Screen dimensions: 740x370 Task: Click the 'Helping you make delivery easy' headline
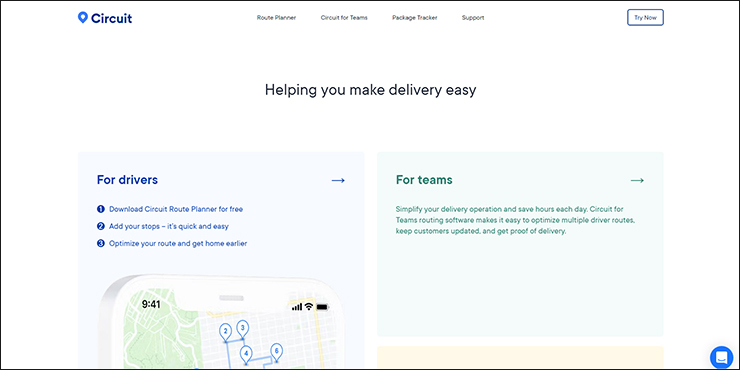coord(370,90)
